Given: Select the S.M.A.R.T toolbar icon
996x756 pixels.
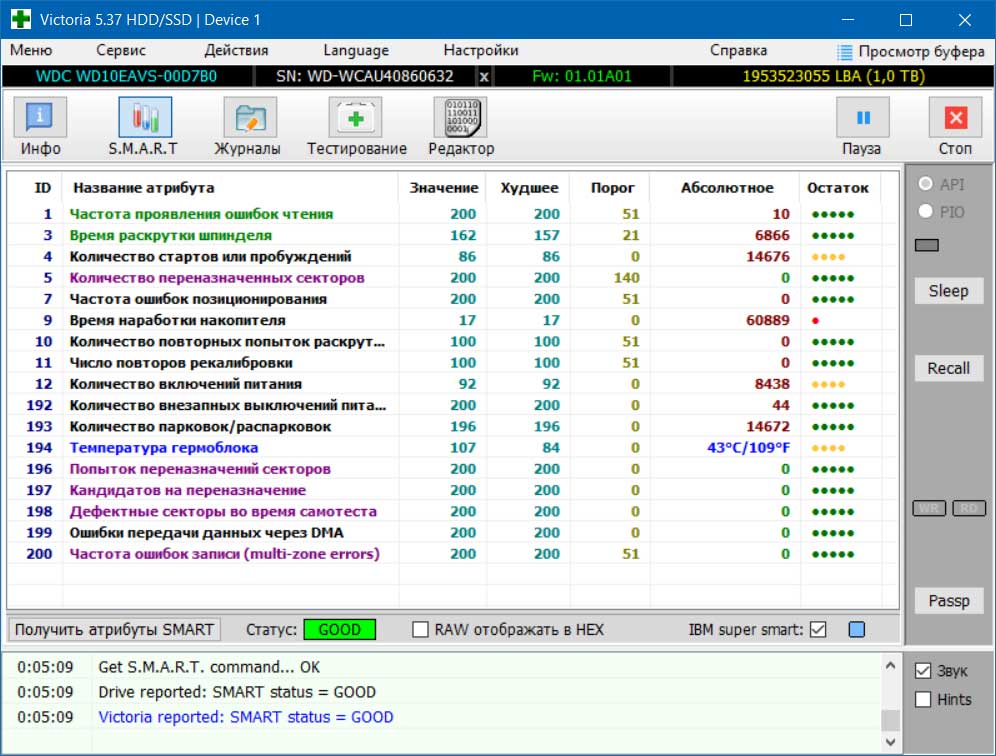Looking at the screenshot, I should (145, 118).
